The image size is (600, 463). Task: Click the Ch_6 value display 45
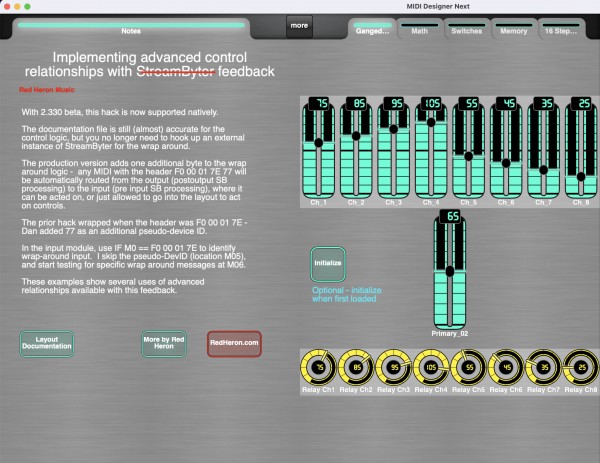coord(506,103)
